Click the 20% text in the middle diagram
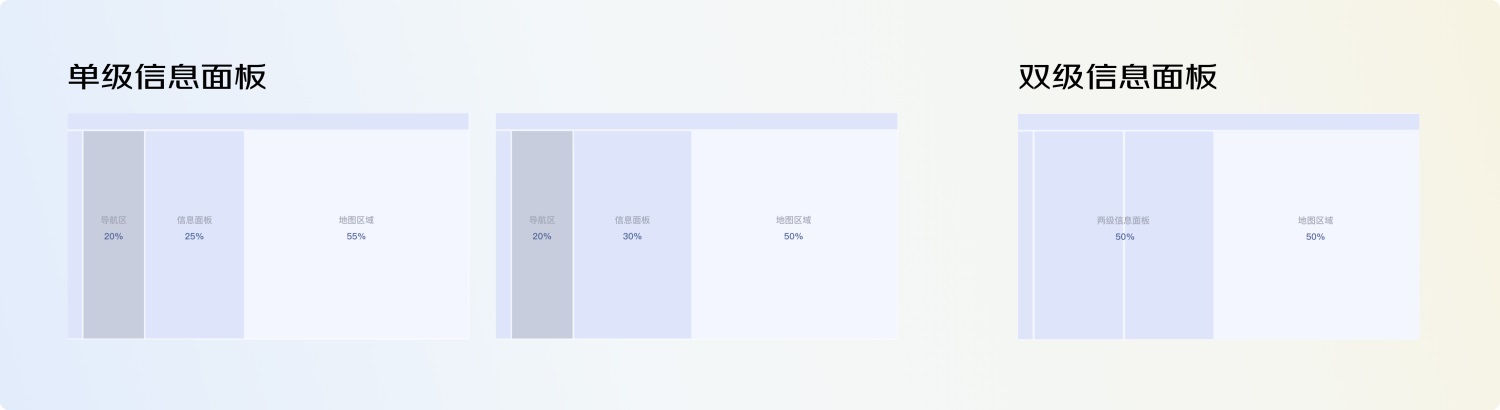The image size is (1500, 410). coord(542,237)
